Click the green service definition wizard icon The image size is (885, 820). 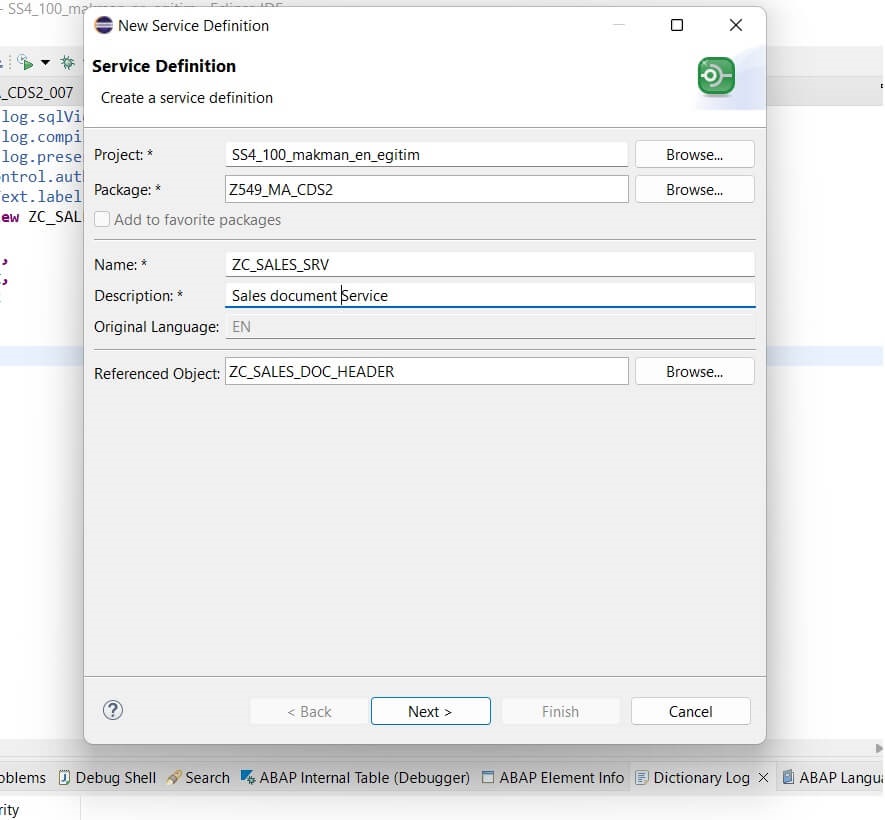point(716,76)
